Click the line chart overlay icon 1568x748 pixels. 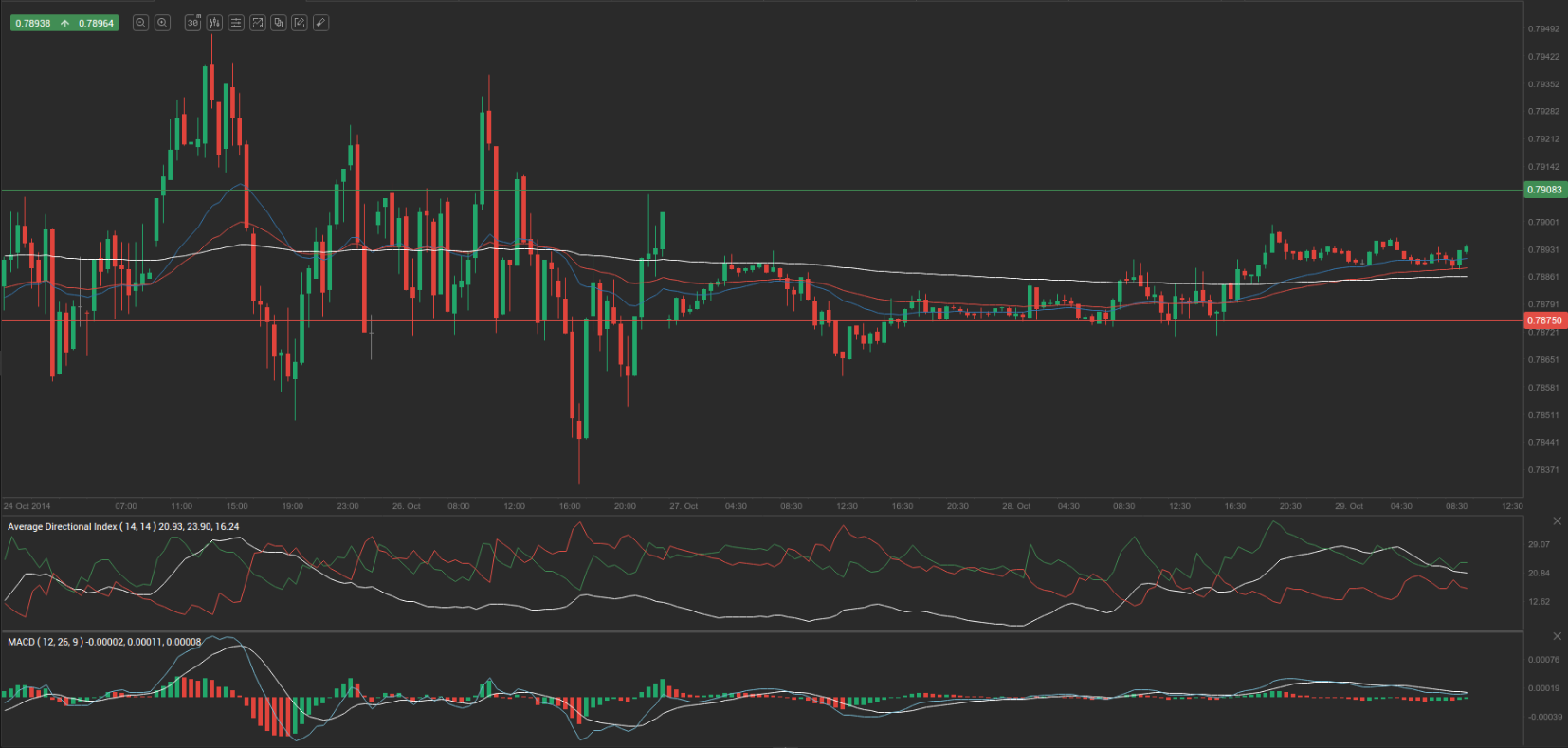[257, 23]
